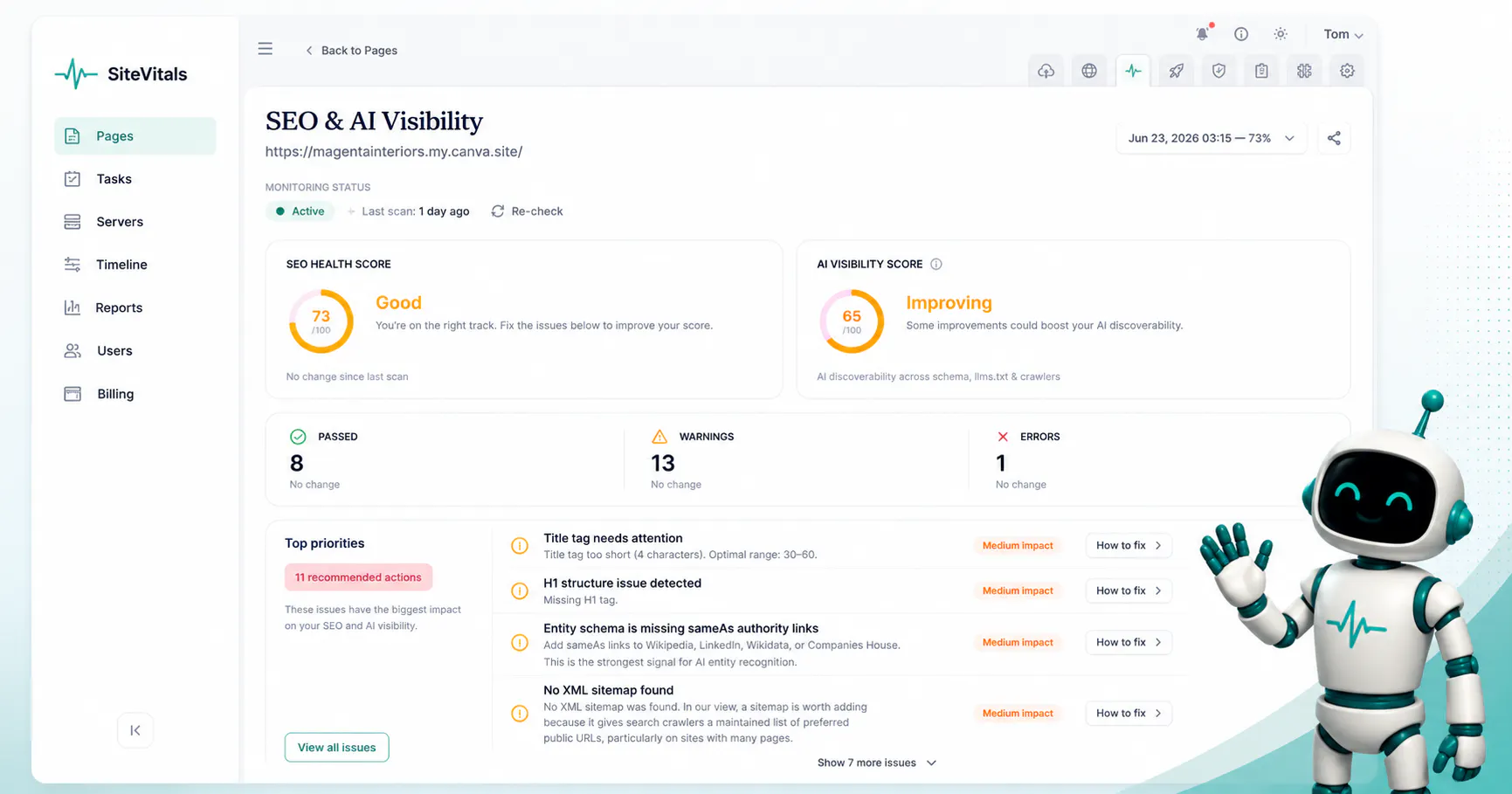Viewport: 1512px width, 794px height.
Task: Expand Show 7 more issues
Action: pyautogui.click(x=877, y=763)
